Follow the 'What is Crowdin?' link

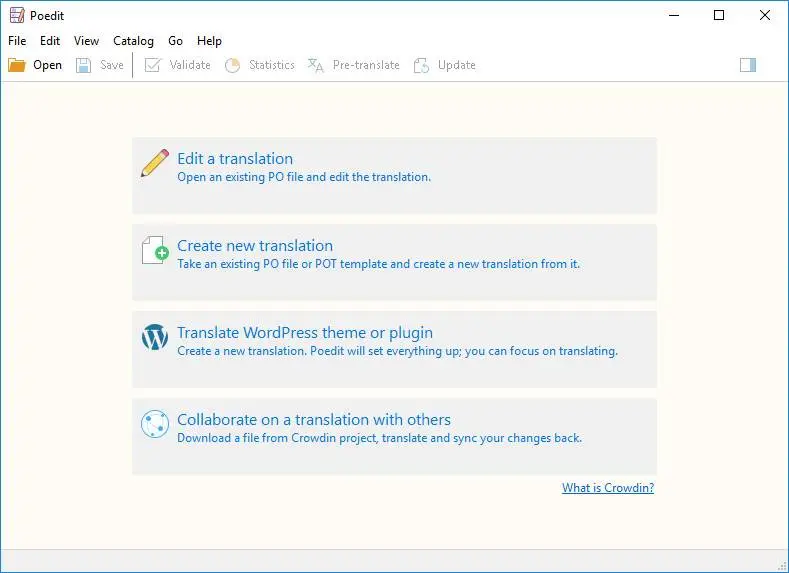(608, 487)
